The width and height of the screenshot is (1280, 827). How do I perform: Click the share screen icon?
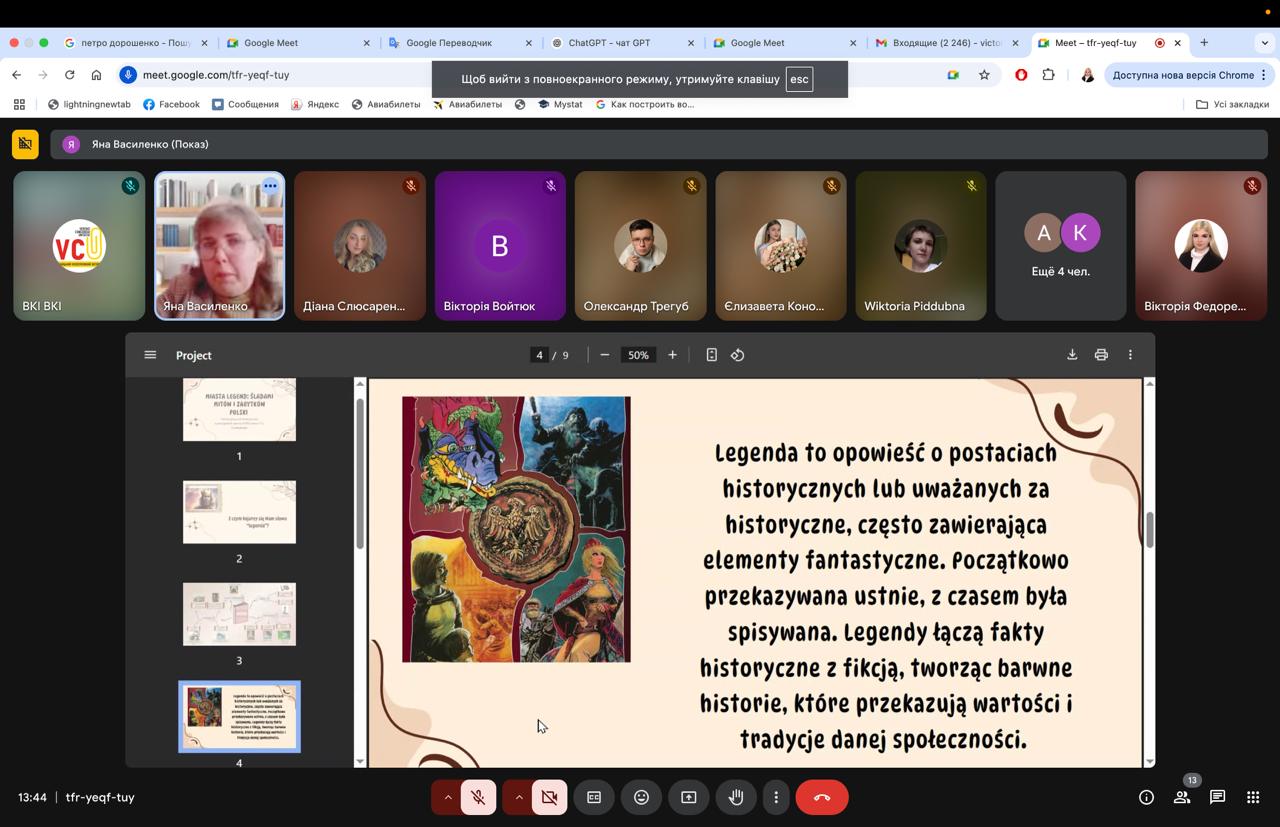[x=689, y=797]
